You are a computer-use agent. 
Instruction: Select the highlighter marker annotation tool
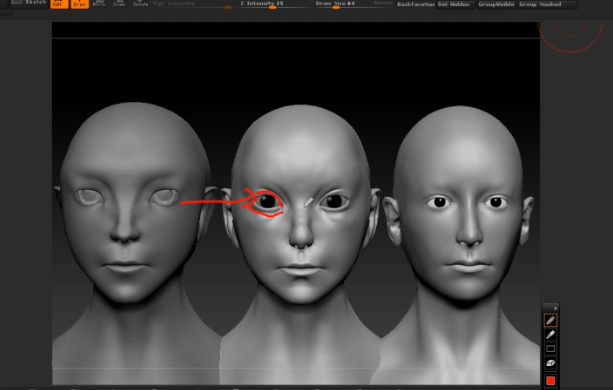coord(550,335)
